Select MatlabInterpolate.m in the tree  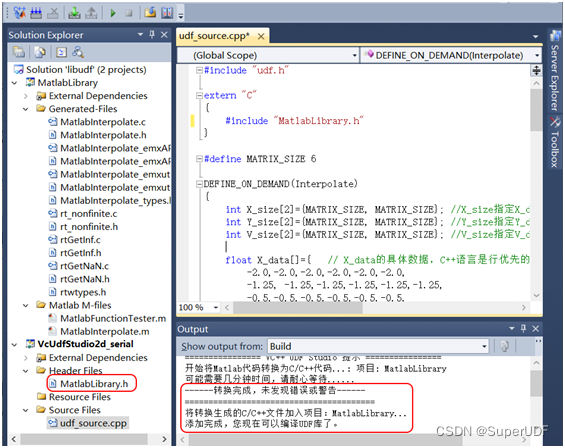104,331
